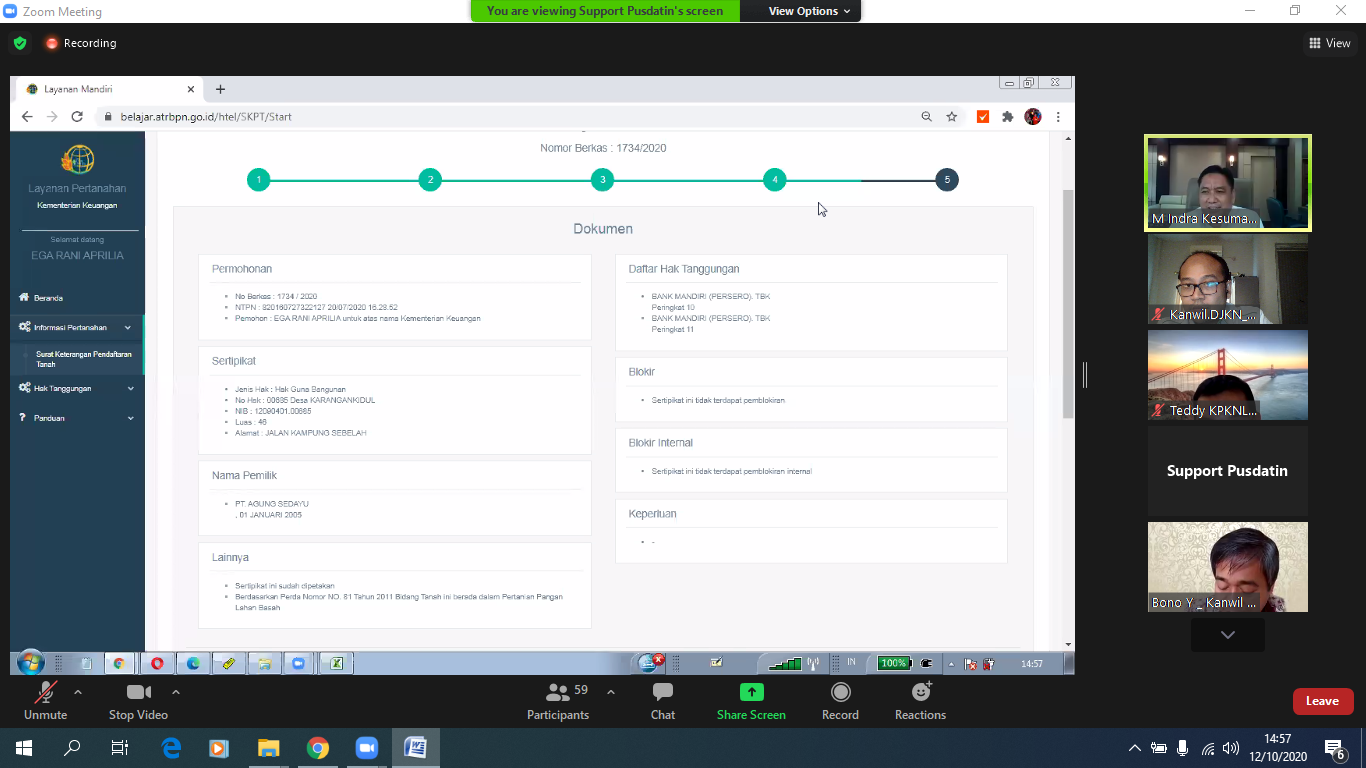The image size is (1366, 768).
Task: Open Microsoft Word from the taskbar
Action: click(415, 747)
